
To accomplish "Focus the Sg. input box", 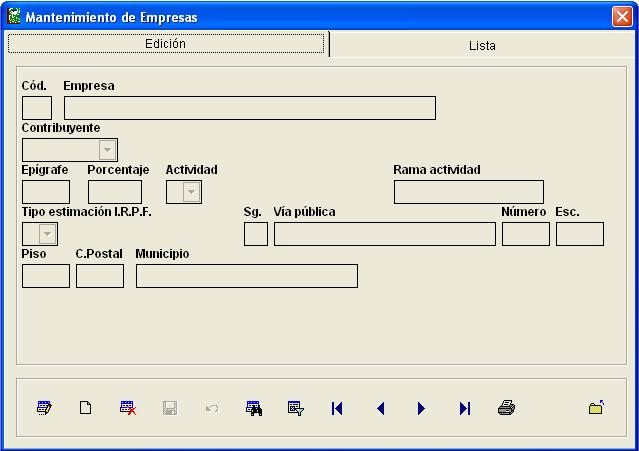I will click(256, 234).
